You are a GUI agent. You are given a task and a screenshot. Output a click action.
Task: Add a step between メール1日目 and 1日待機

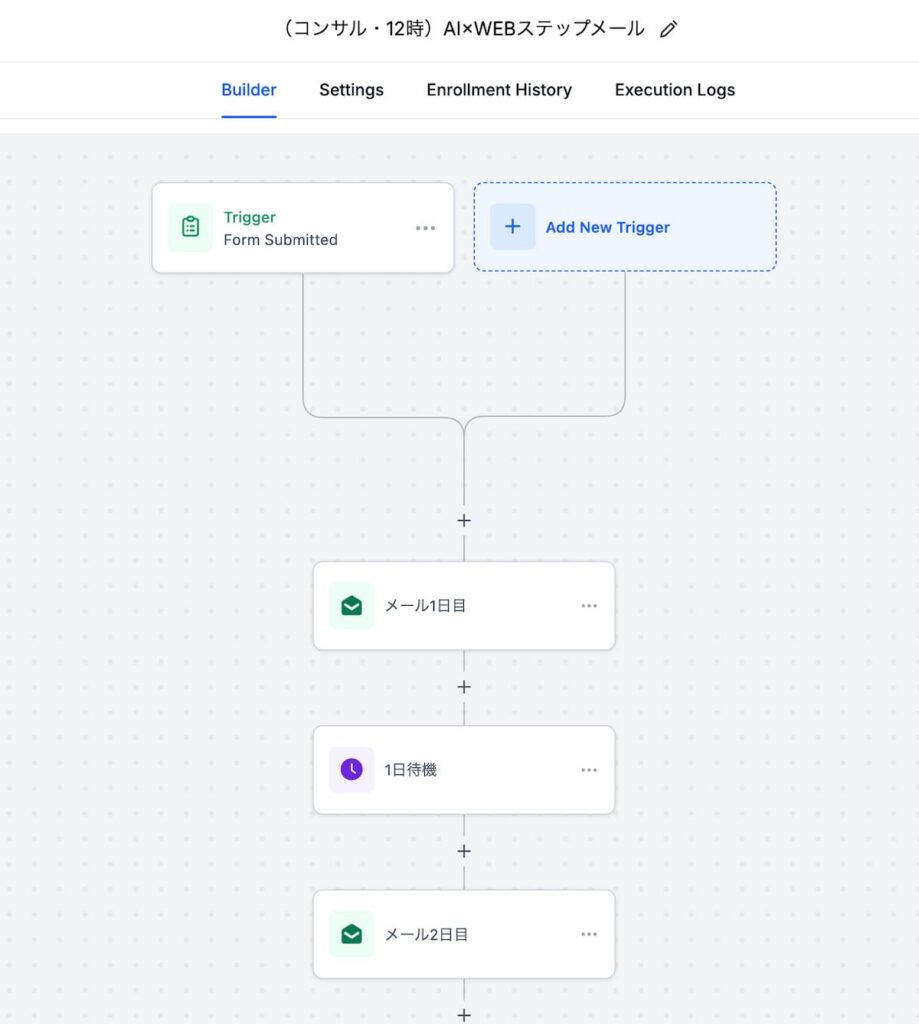point(464,688)
